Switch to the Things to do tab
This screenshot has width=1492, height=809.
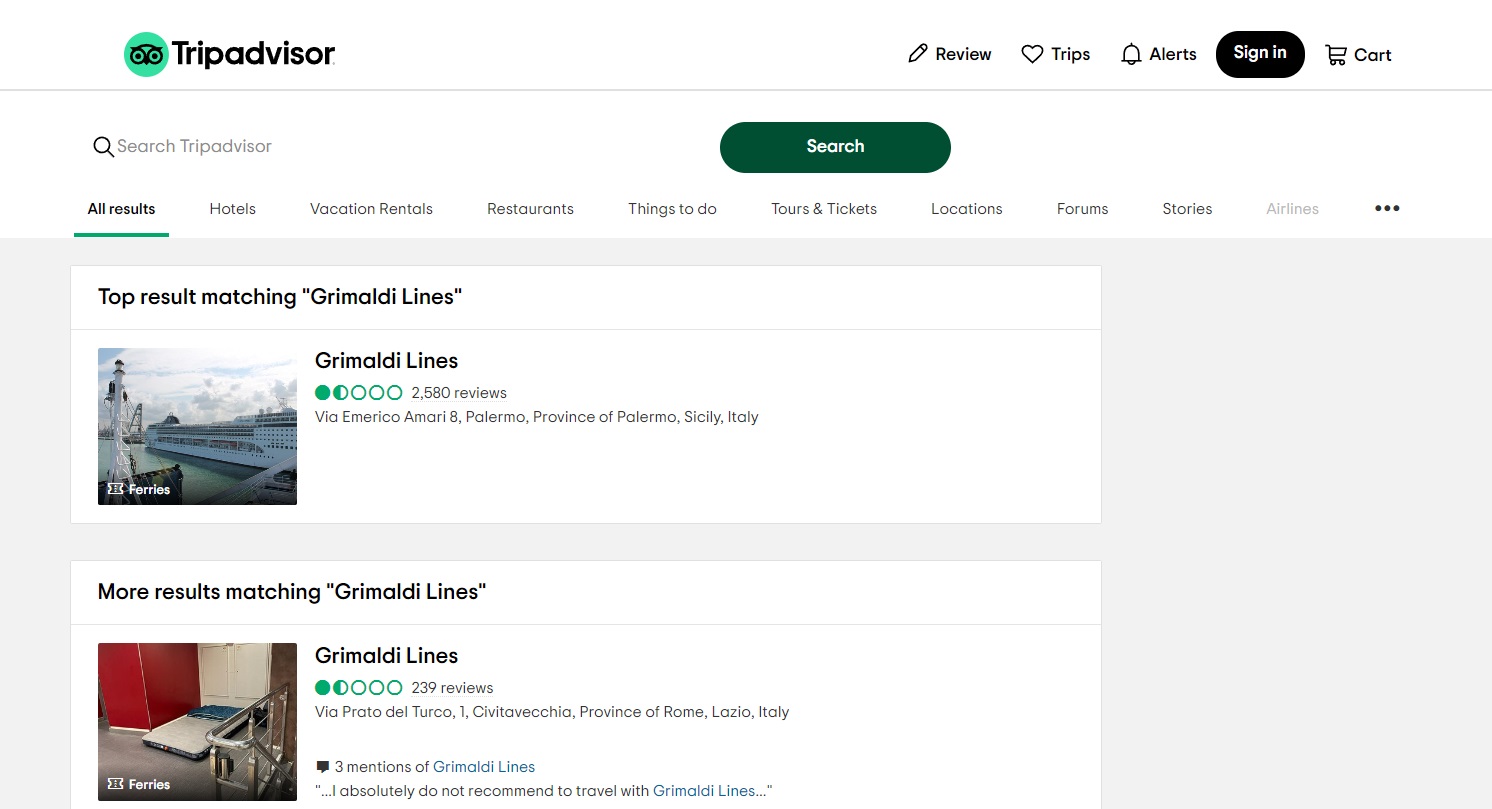[x=672, y=209]
